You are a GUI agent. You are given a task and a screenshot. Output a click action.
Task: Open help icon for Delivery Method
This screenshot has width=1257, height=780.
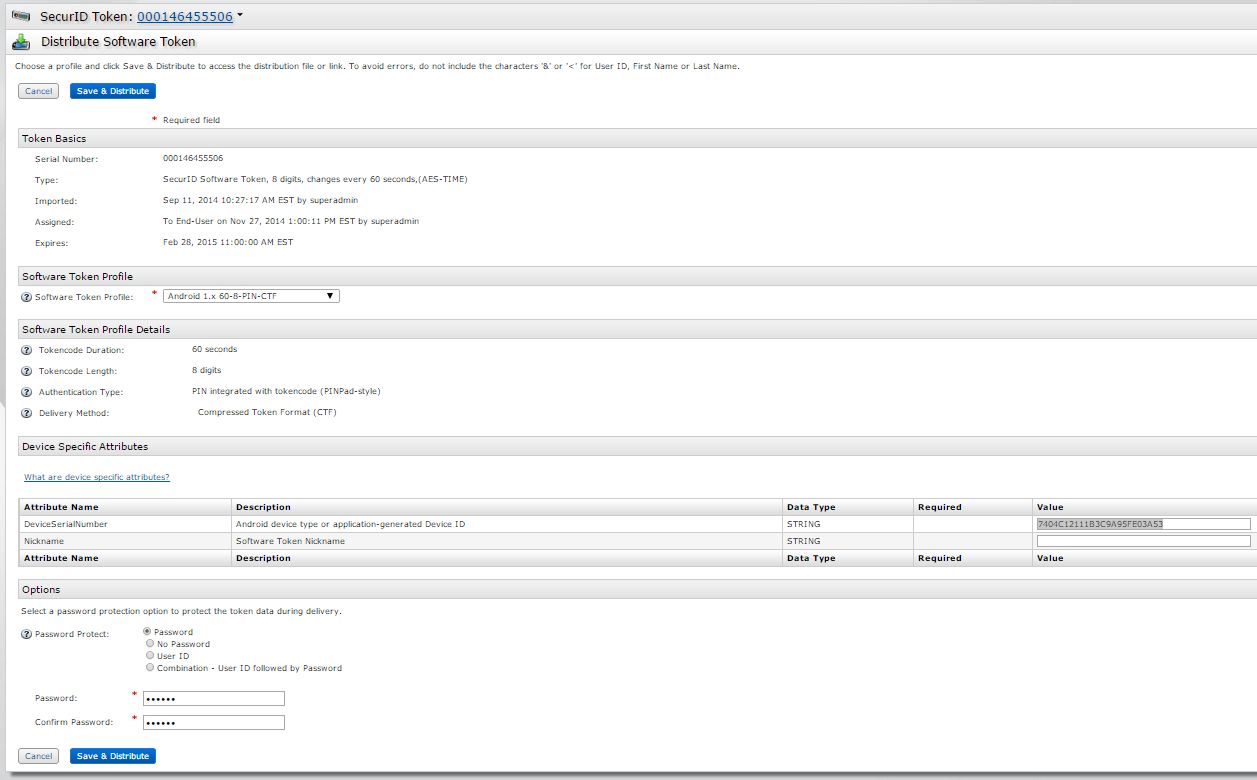point(26,413)
